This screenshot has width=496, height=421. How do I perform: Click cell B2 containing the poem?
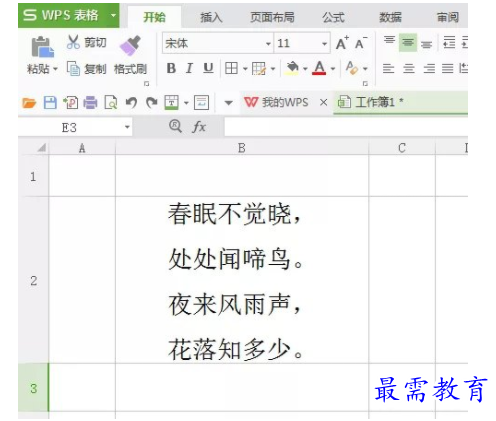pos(242,280)
